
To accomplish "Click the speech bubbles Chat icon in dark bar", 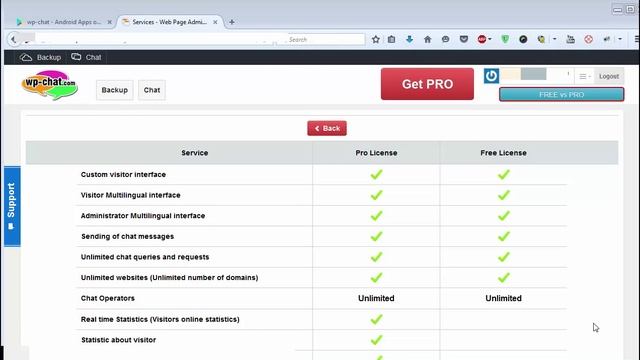I will pyautogui.click(x=76, y=57).
